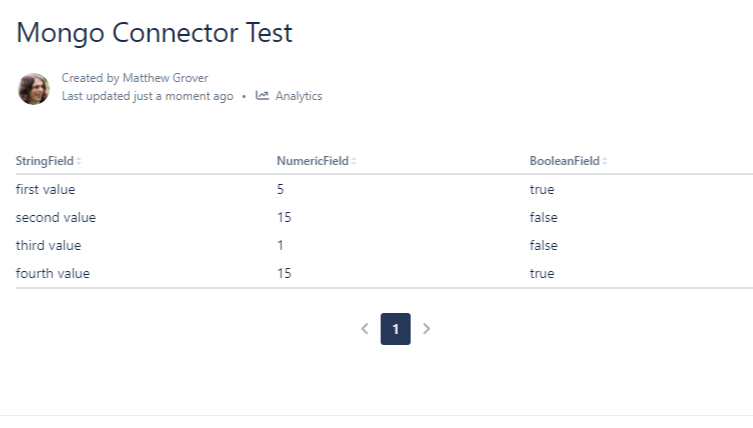Select page 1 in pagination
This screenshot has width=753, height=428.
395,328
